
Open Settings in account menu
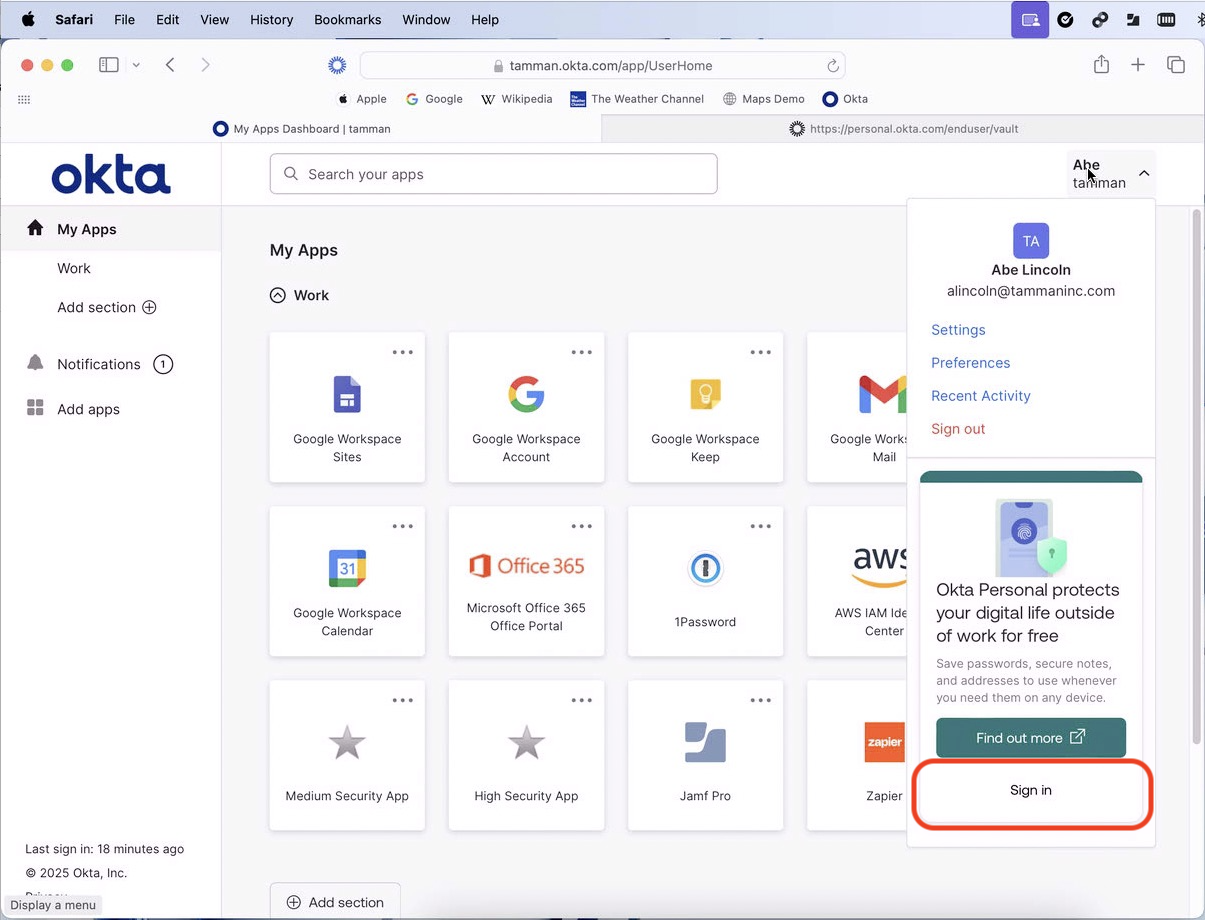pos(958,330)
